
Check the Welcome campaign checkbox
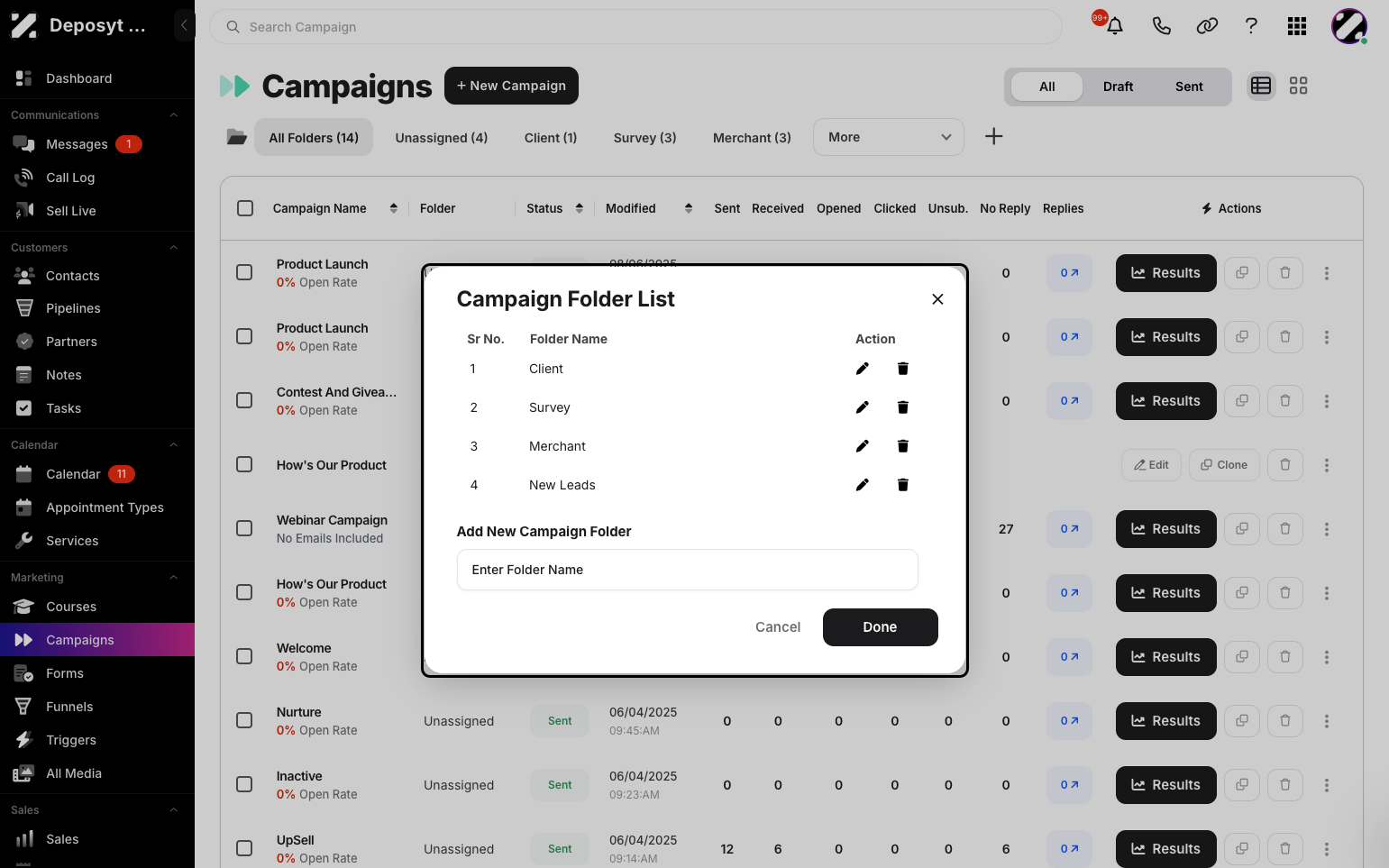point(244,656)
